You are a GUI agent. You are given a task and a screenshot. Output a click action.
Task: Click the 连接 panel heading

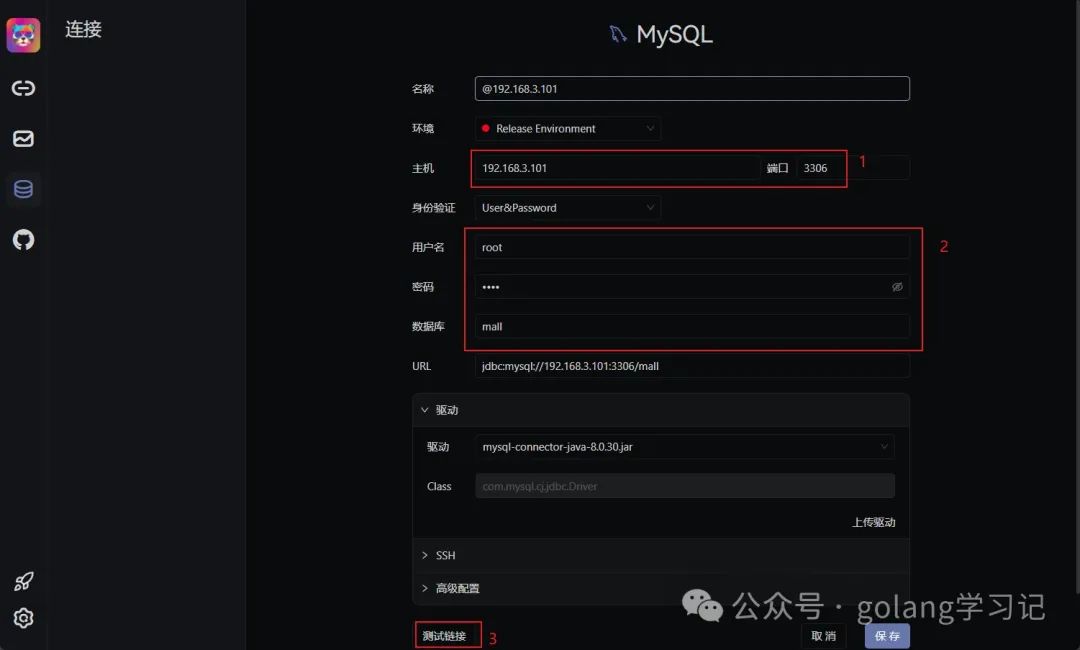(83, 30)
